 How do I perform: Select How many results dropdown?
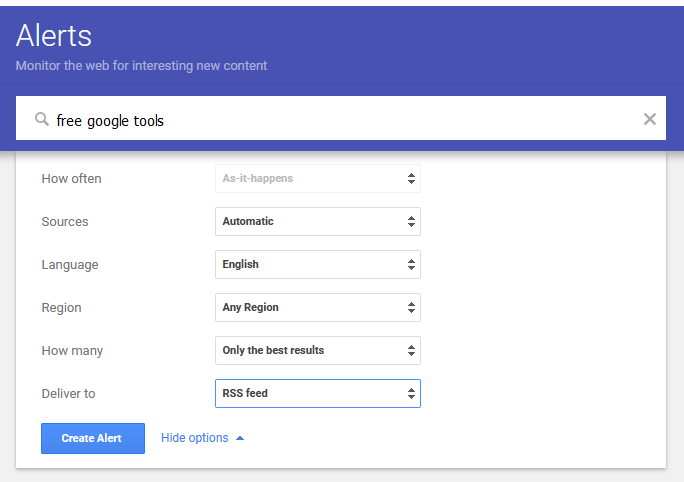point(318,350)
